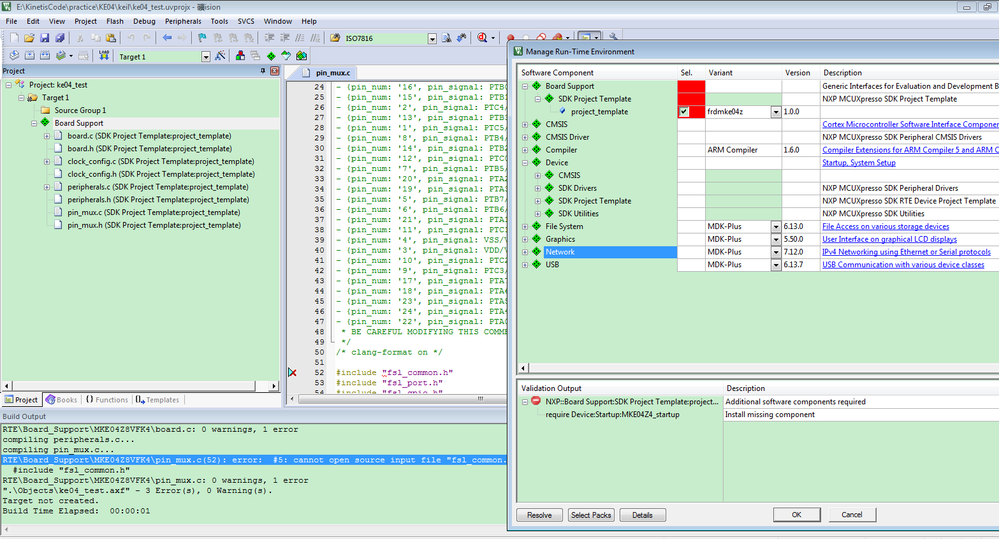This screenshot has height=539, width=999.
Task: Click the error marker at line 52
Action: tap(292, 372)
